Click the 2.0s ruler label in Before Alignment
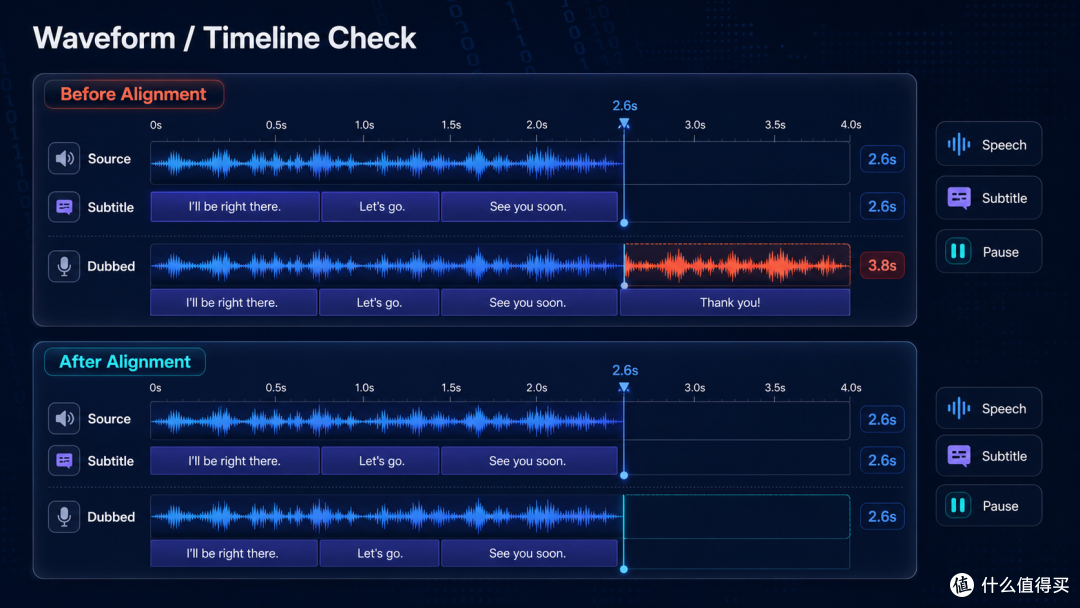Viewport: 1080px width, 608px height. pos(537,125)
